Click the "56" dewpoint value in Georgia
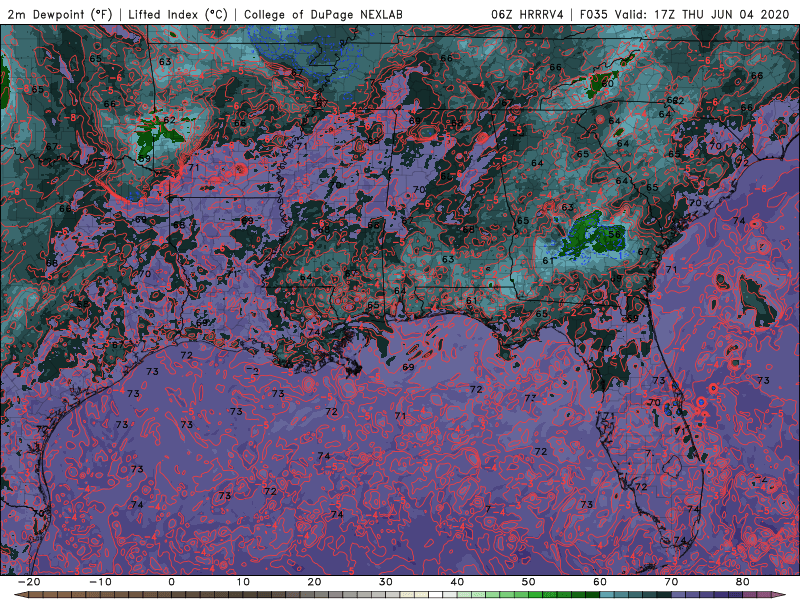Screen dimensions: 800x600 tap(614, 234)
